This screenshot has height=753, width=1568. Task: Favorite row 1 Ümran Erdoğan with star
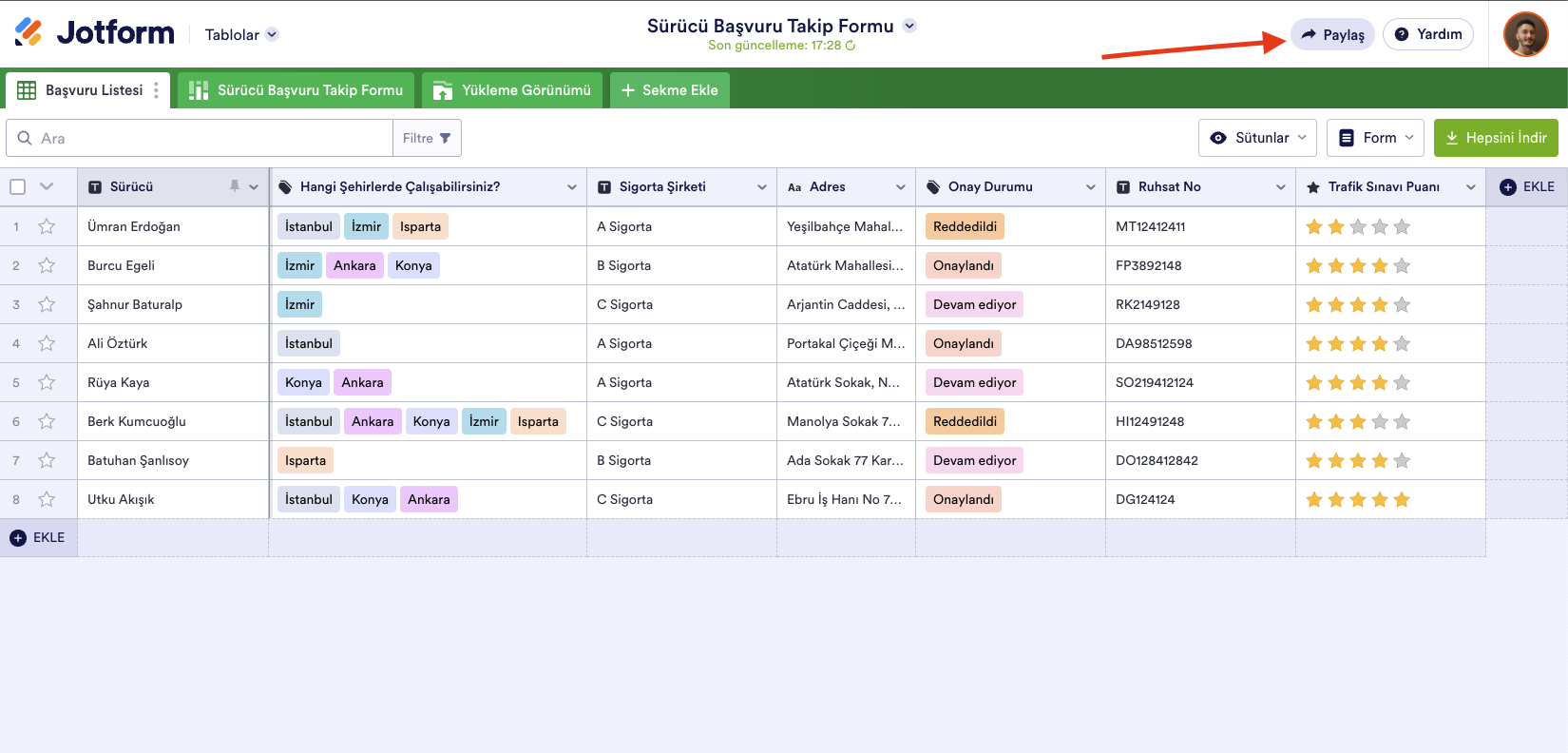point(47,226)
